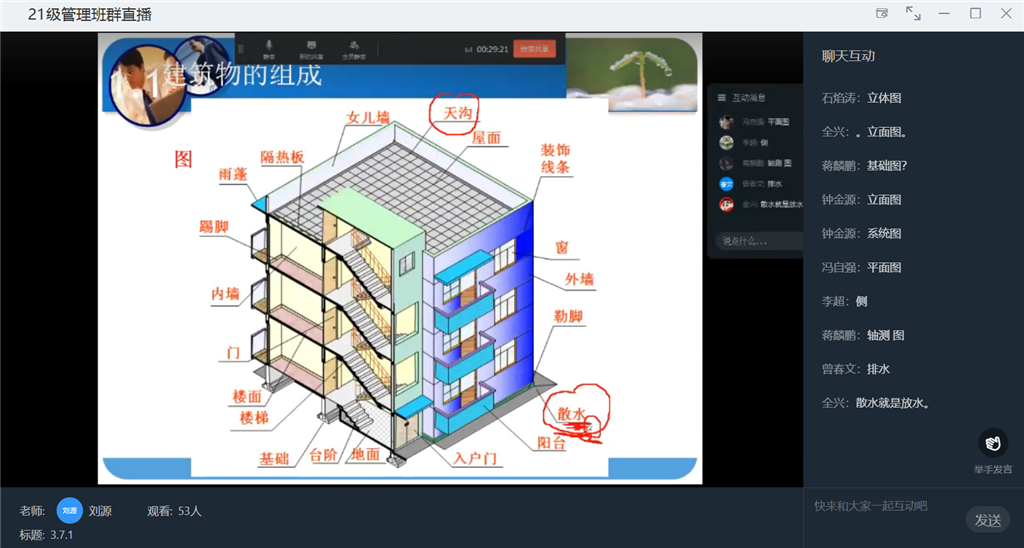1024x548 pixels.
Task: Click overlay message 曾春文: 排水 in 互动消息
Action: tap(761, 184)
